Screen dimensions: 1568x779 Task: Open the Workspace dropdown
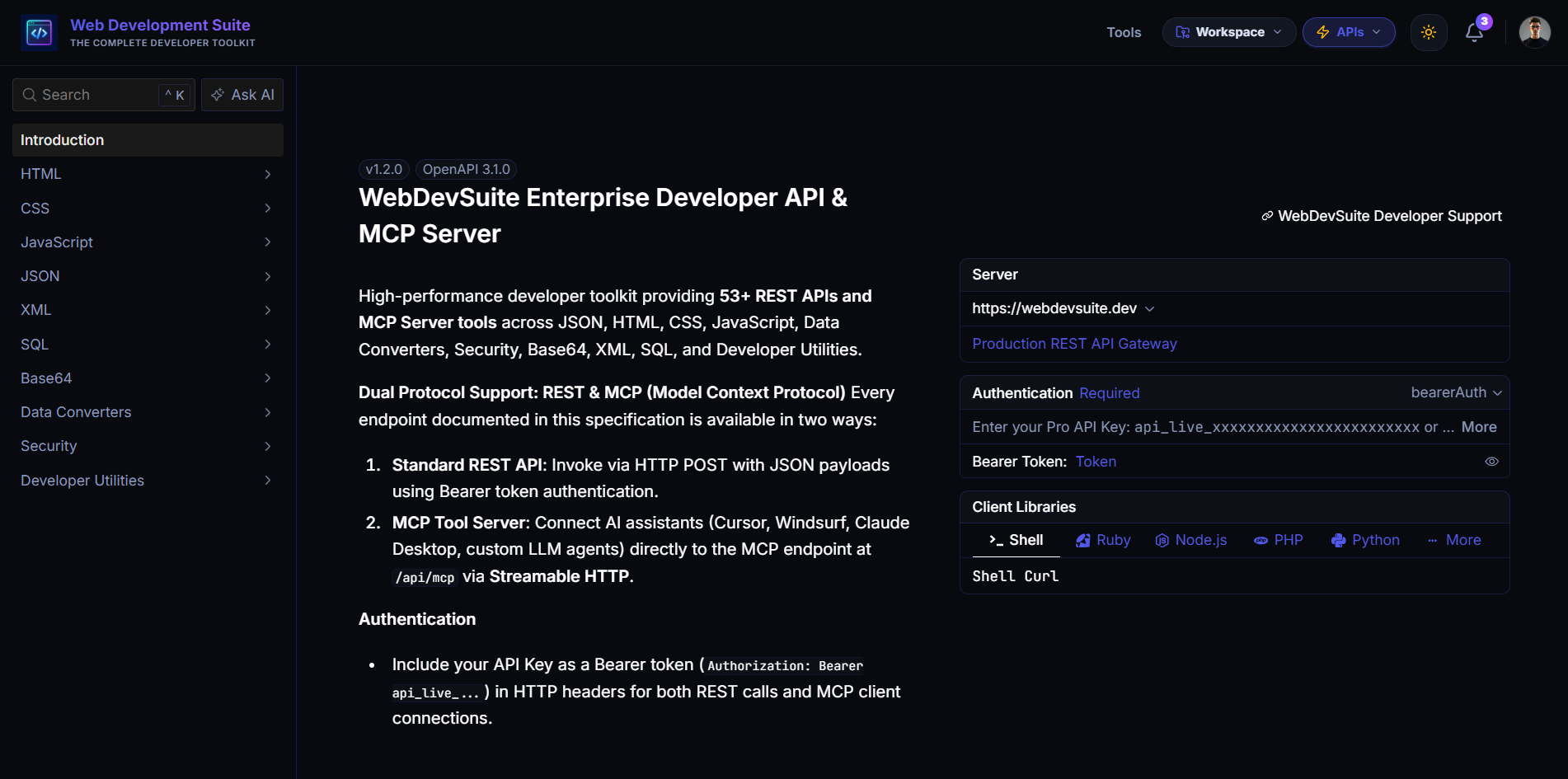(x=1228, y=32)
